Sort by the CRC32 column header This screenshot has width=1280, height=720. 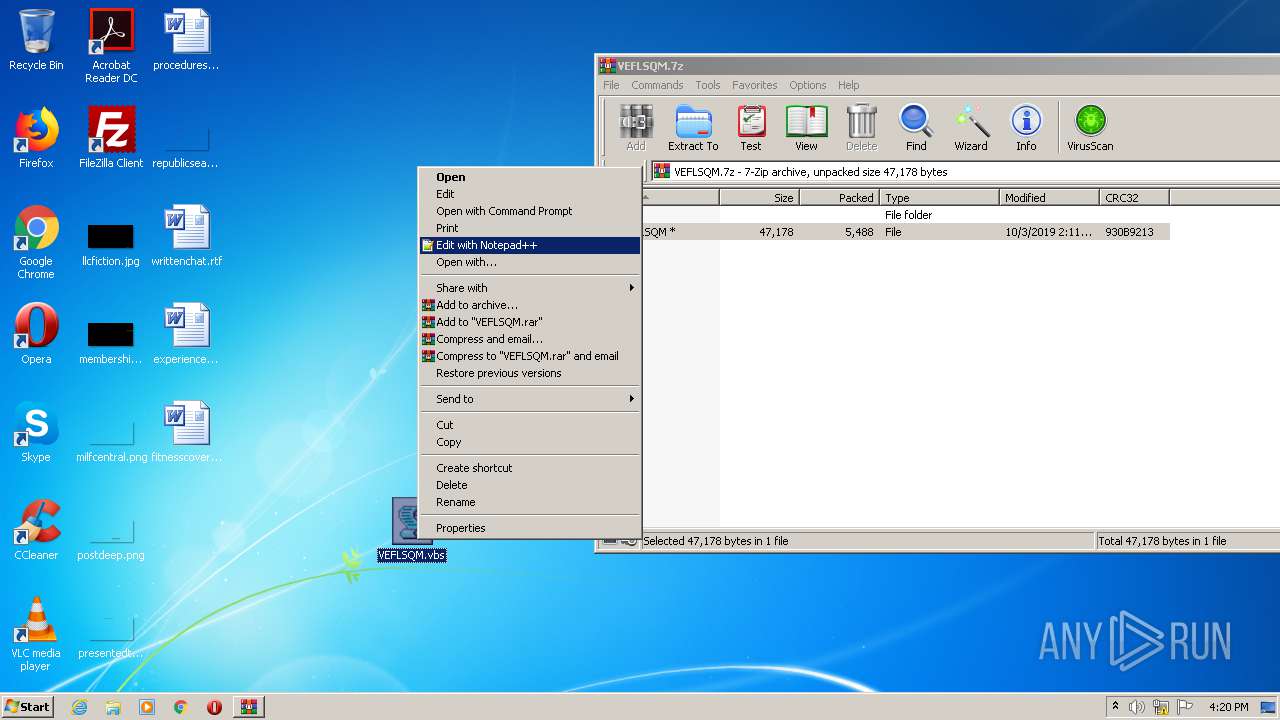[x=1134, y=198]
